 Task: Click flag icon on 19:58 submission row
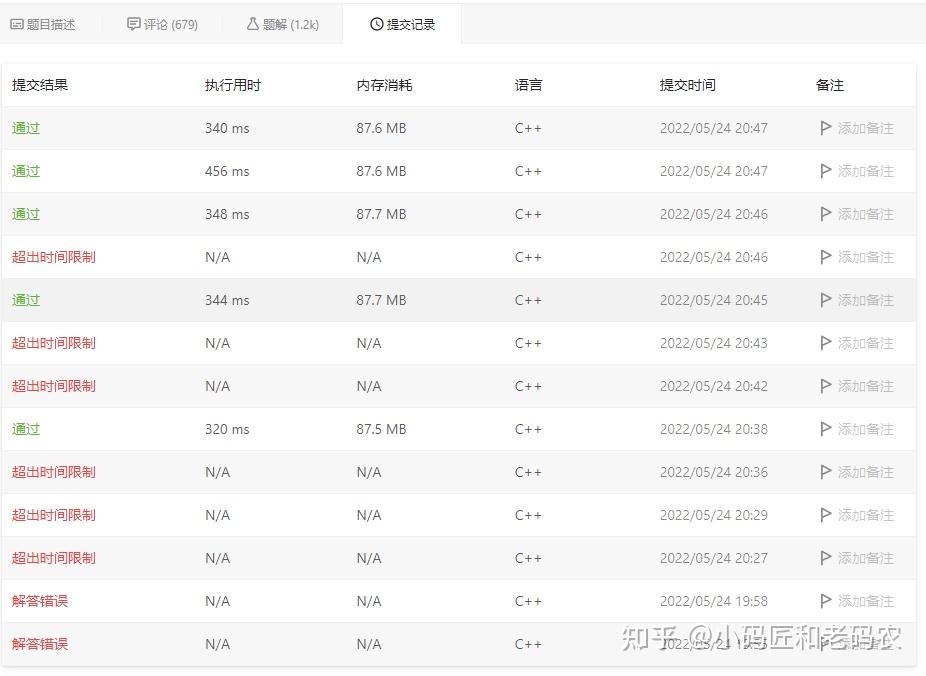(x=826, y=600)
